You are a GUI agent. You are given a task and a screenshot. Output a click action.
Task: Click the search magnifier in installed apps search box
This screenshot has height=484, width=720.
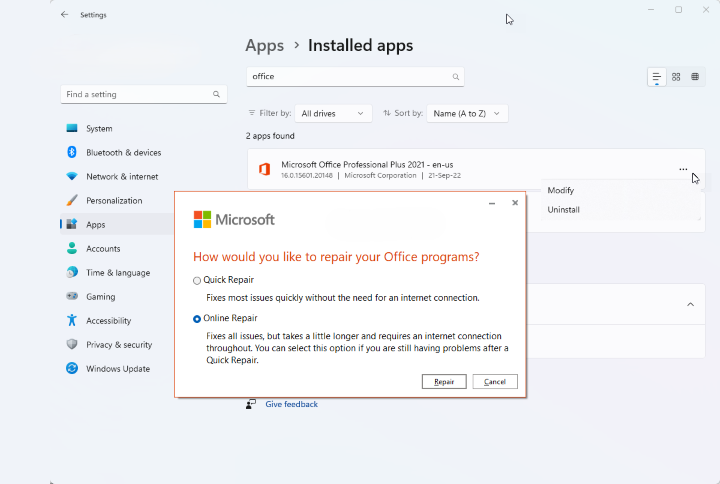click(x=456, y=77)
